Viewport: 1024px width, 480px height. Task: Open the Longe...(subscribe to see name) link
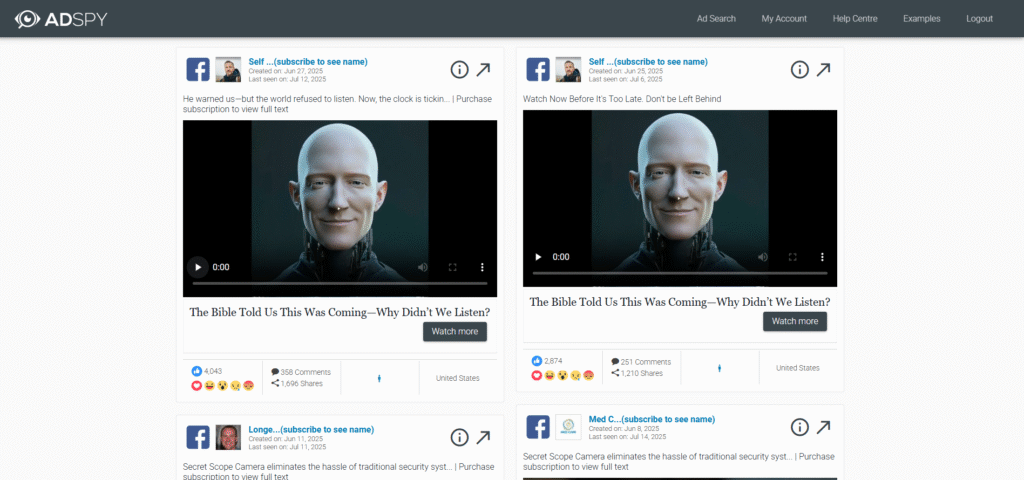click(x=311, y=430)
